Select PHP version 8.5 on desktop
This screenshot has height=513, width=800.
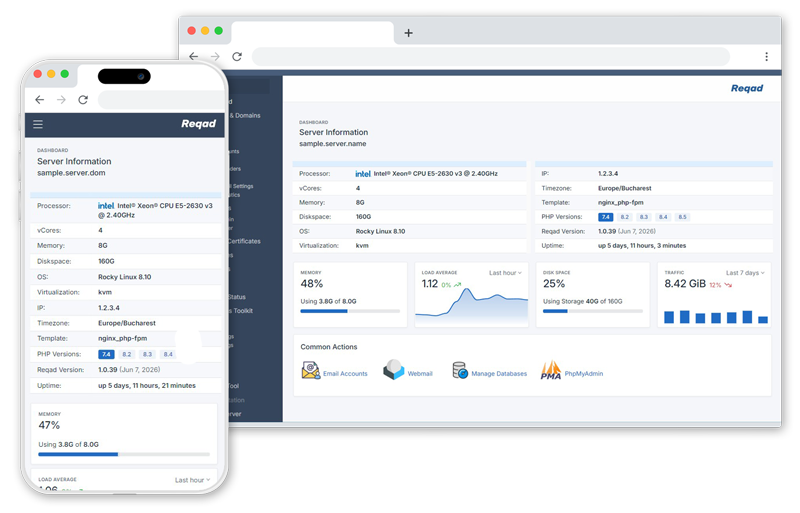click(x=682, y=217)
